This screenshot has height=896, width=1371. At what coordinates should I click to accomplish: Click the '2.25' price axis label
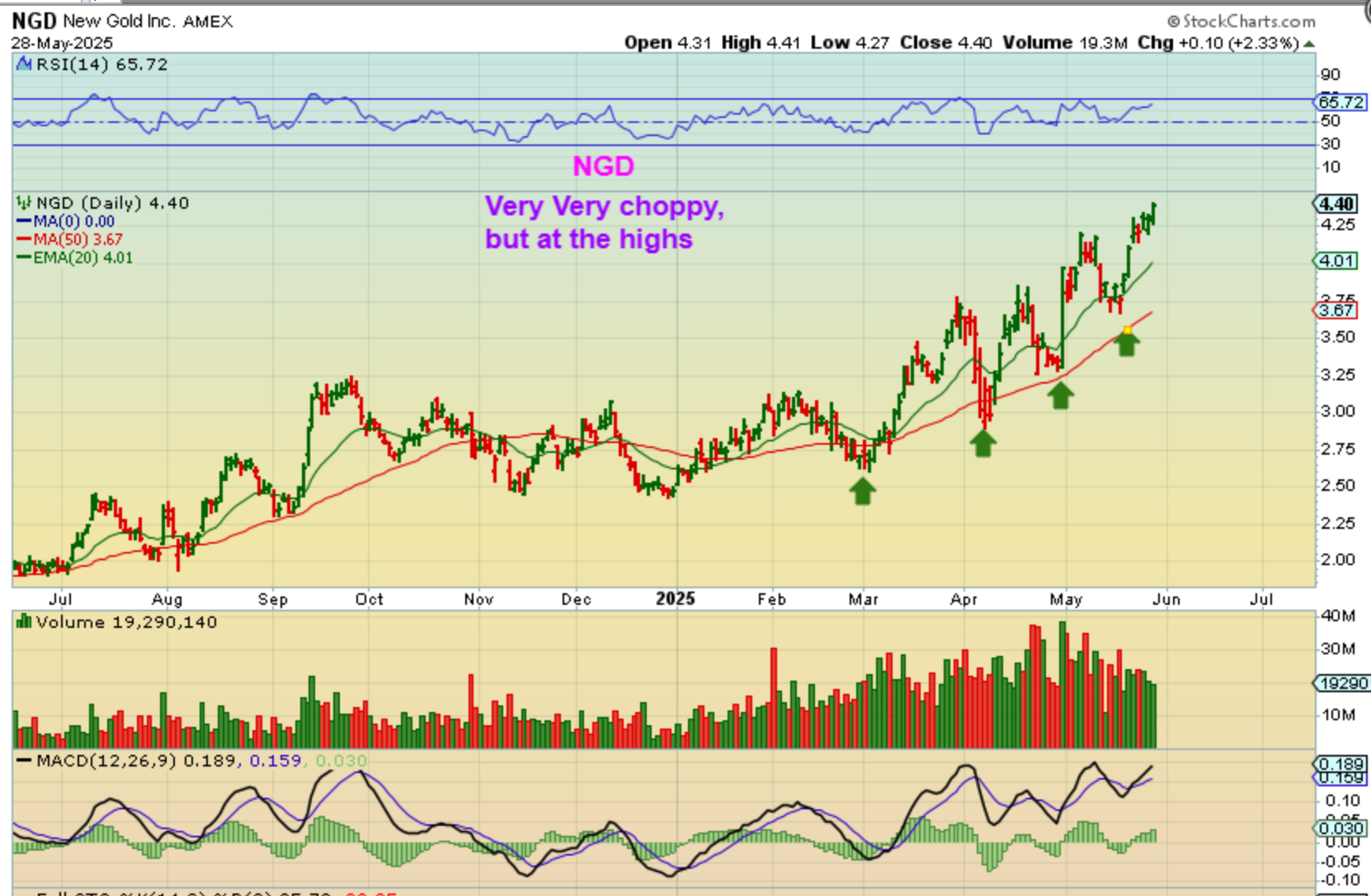point(1338,523)
